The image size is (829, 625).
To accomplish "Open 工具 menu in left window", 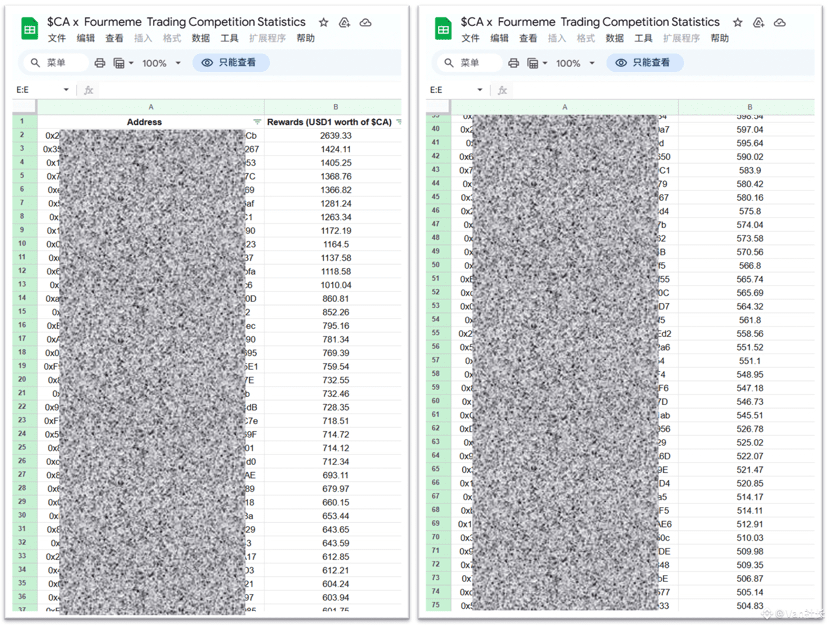I will [229, 38].
